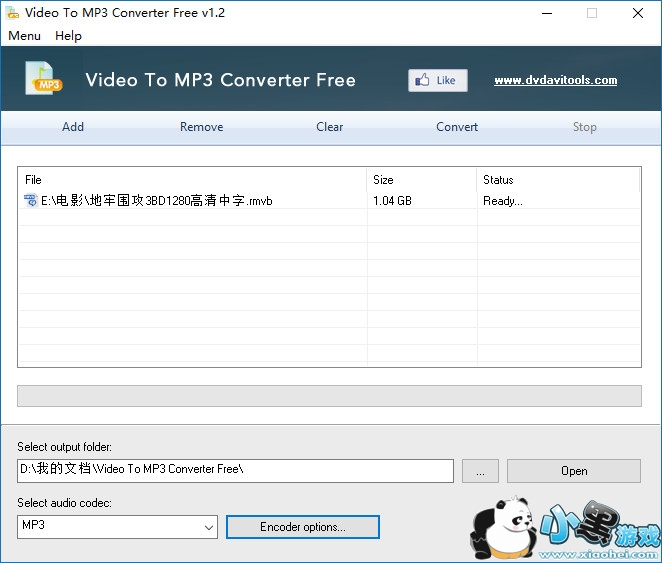662x563 pixels.
Task: Open the Menu menu
Action: pyautogui.click(x=24, y=36)
